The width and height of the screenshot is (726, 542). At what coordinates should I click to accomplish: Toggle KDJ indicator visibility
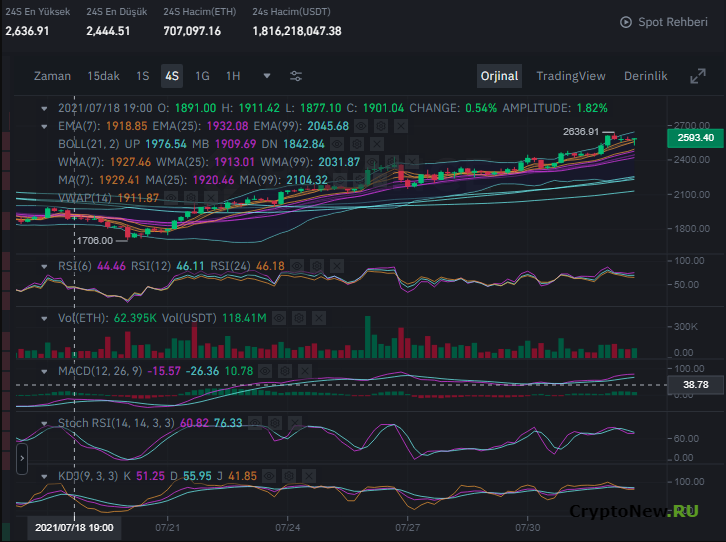[x=269, y=476]
